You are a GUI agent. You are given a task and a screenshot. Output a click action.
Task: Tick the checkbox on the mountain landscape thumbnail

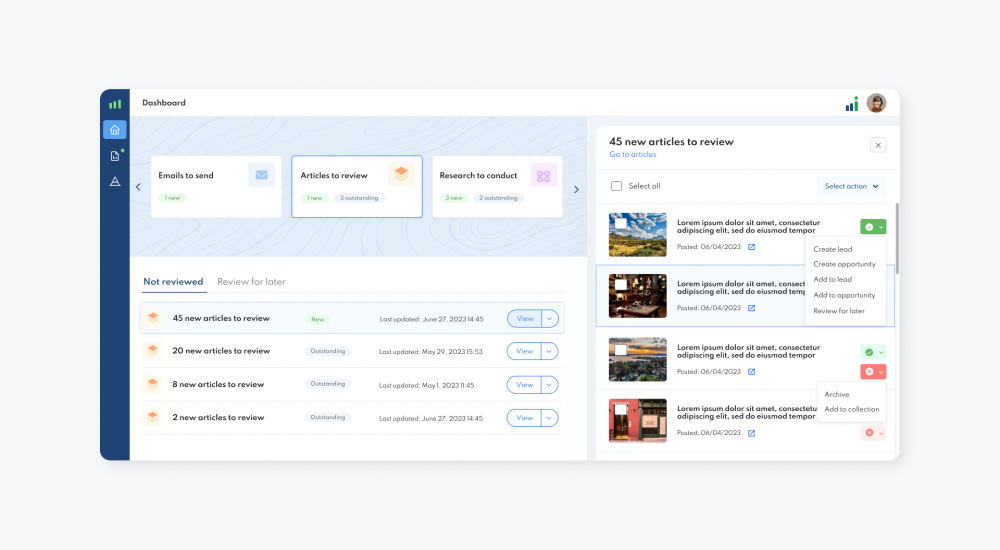pyautogui.click(x=621, y=224)
